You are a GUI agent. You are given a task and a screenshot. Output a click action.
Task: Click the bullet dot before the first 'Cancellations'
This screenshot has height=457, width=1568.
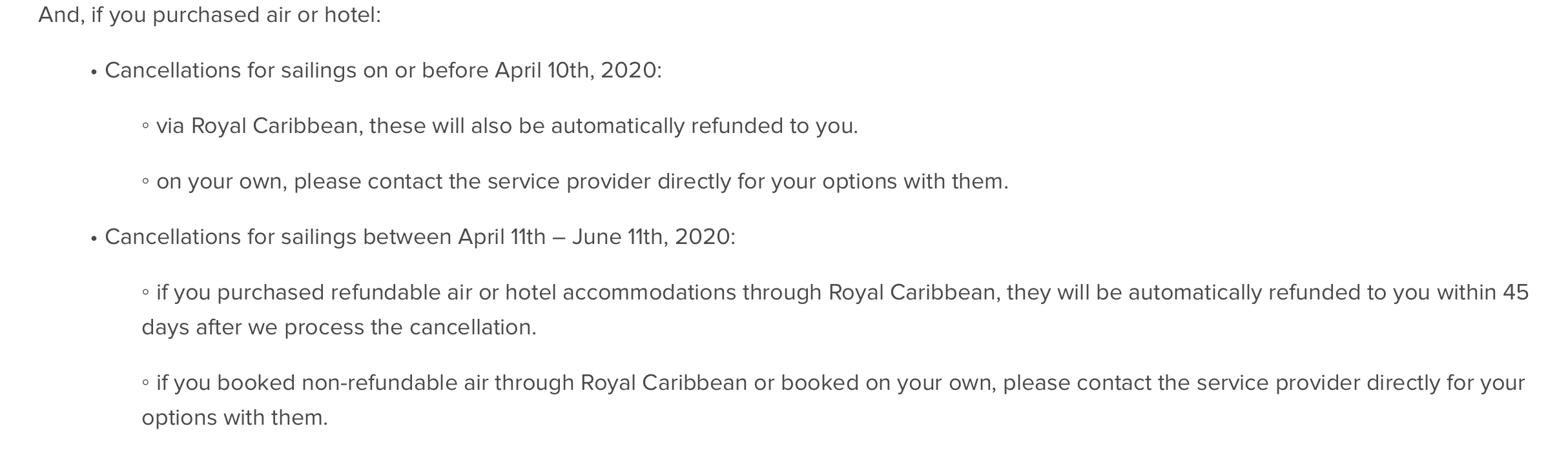[x=94, y=72]
